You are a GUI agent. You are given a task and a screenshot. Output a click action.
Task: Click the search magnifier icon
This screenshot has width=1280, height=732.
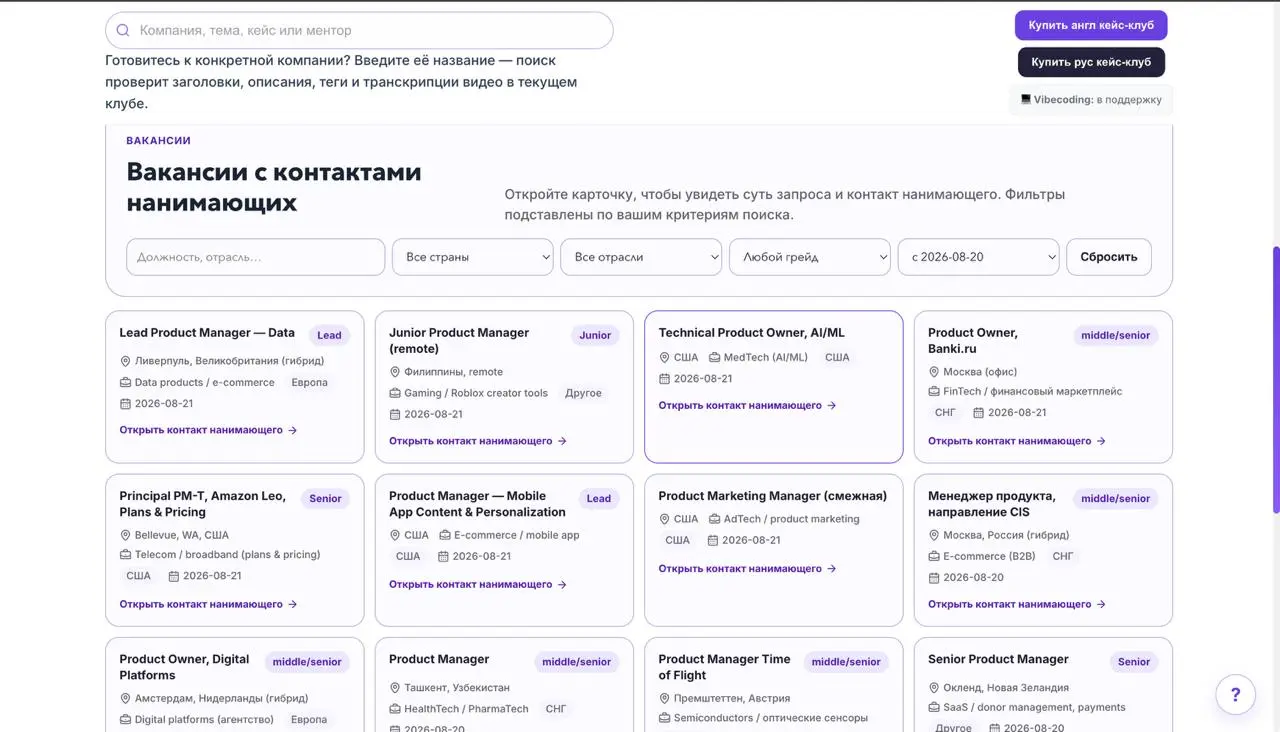pyautogui.click(x=123, y=30)
